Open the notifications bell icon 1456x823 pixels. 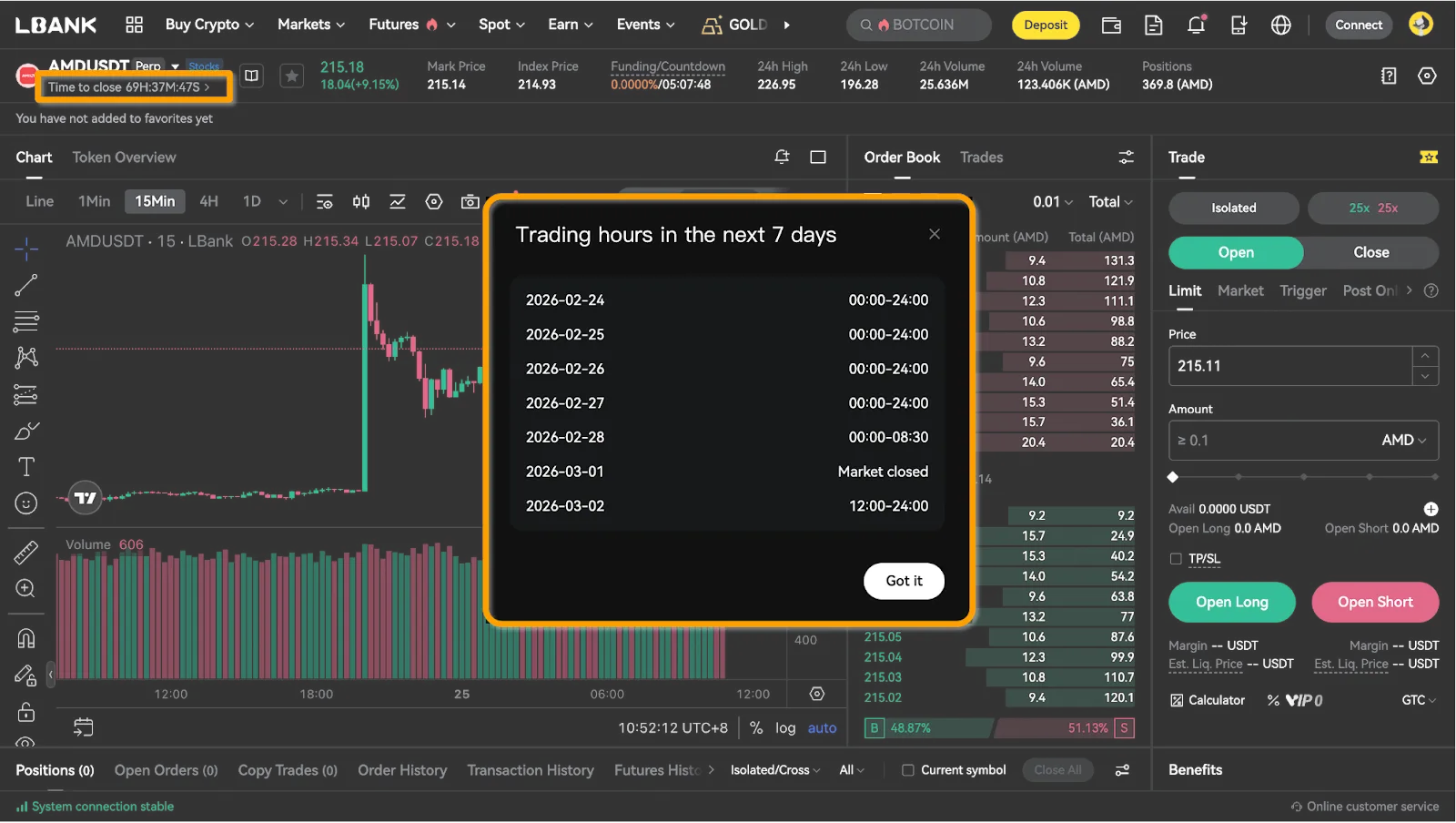point(1196,25)
